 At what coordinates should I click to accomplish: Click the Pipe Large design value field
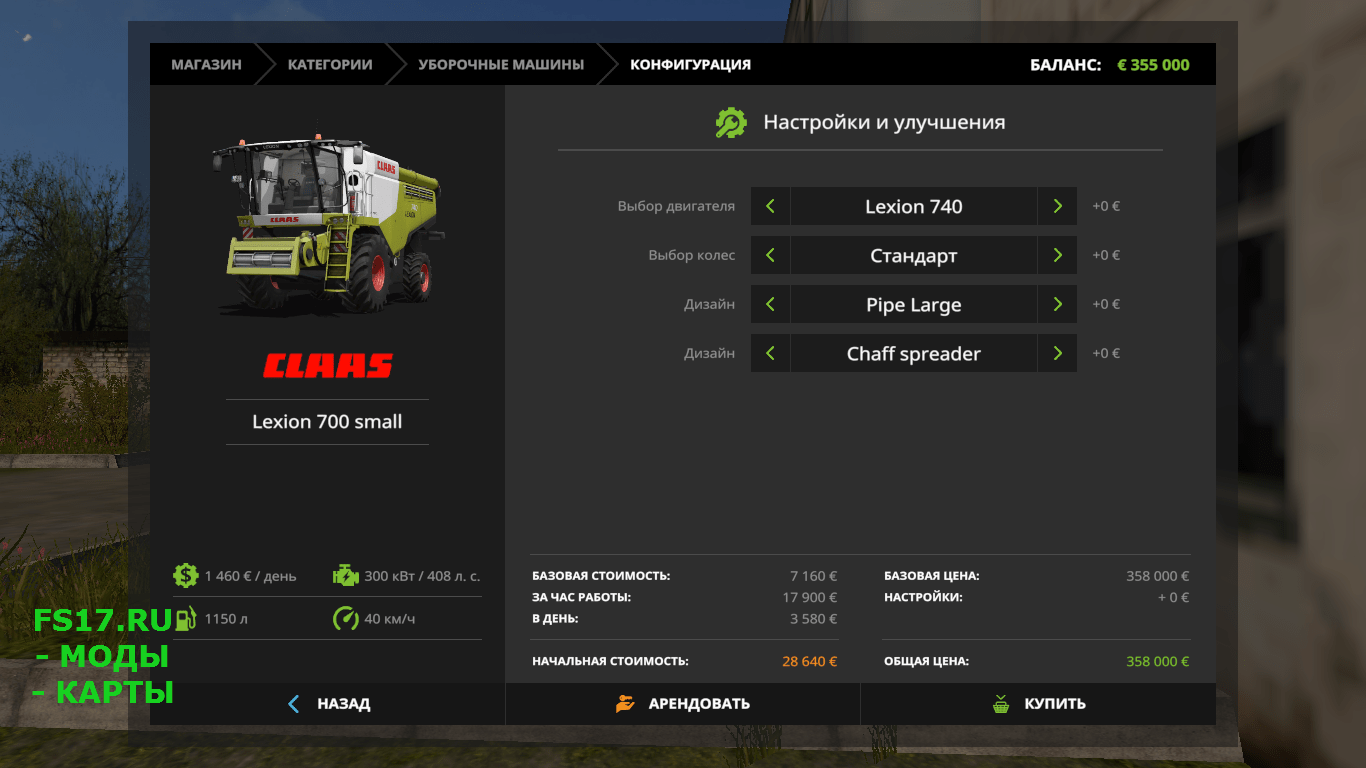click(914, 304)
